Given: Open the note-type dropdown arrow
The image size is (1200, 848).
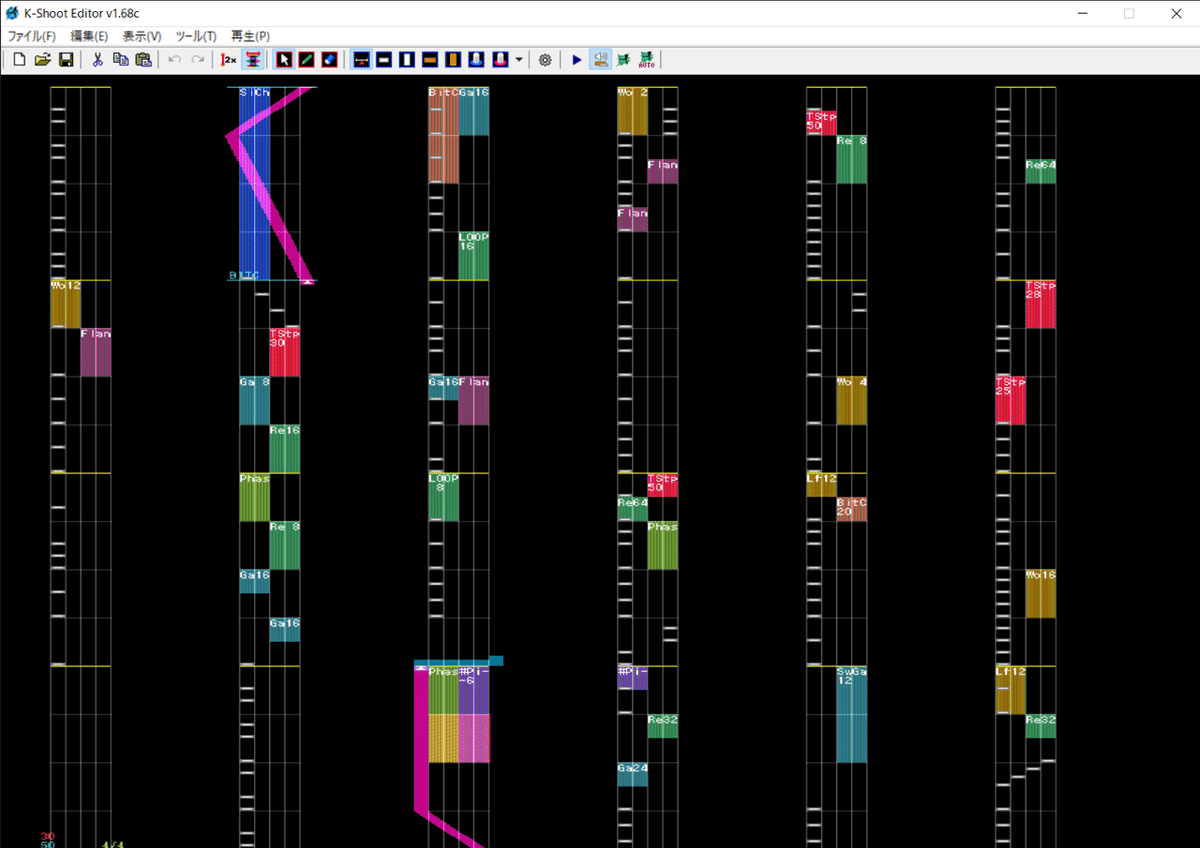Looking at the screenshot, I should tap(519, 60).
